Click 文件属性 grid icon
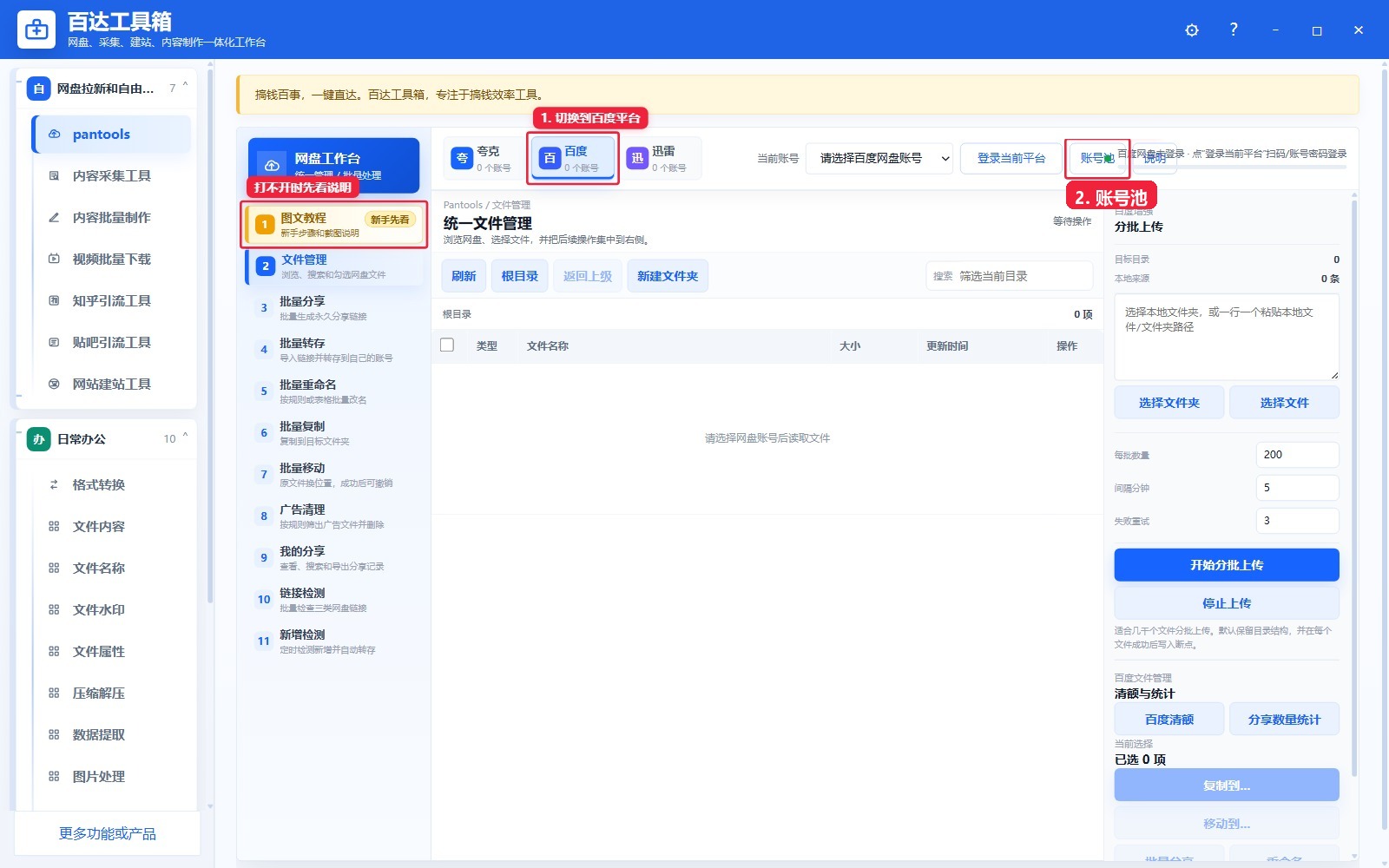Viewport: 1389px width, 868px height. pos(54,652)
